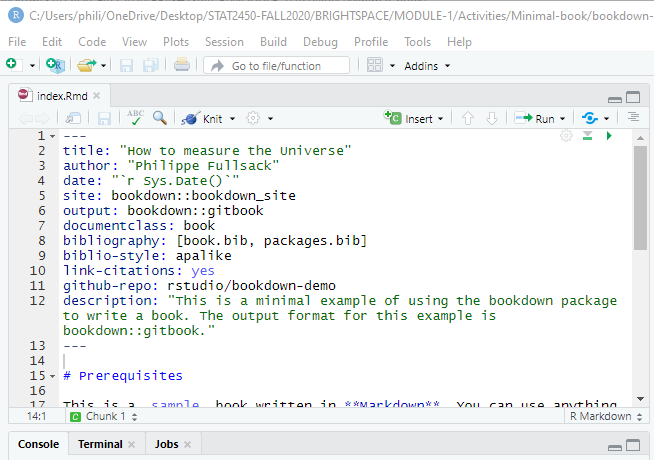
Task: Click the Open File folder icon
Action: [x=86, y=65]
